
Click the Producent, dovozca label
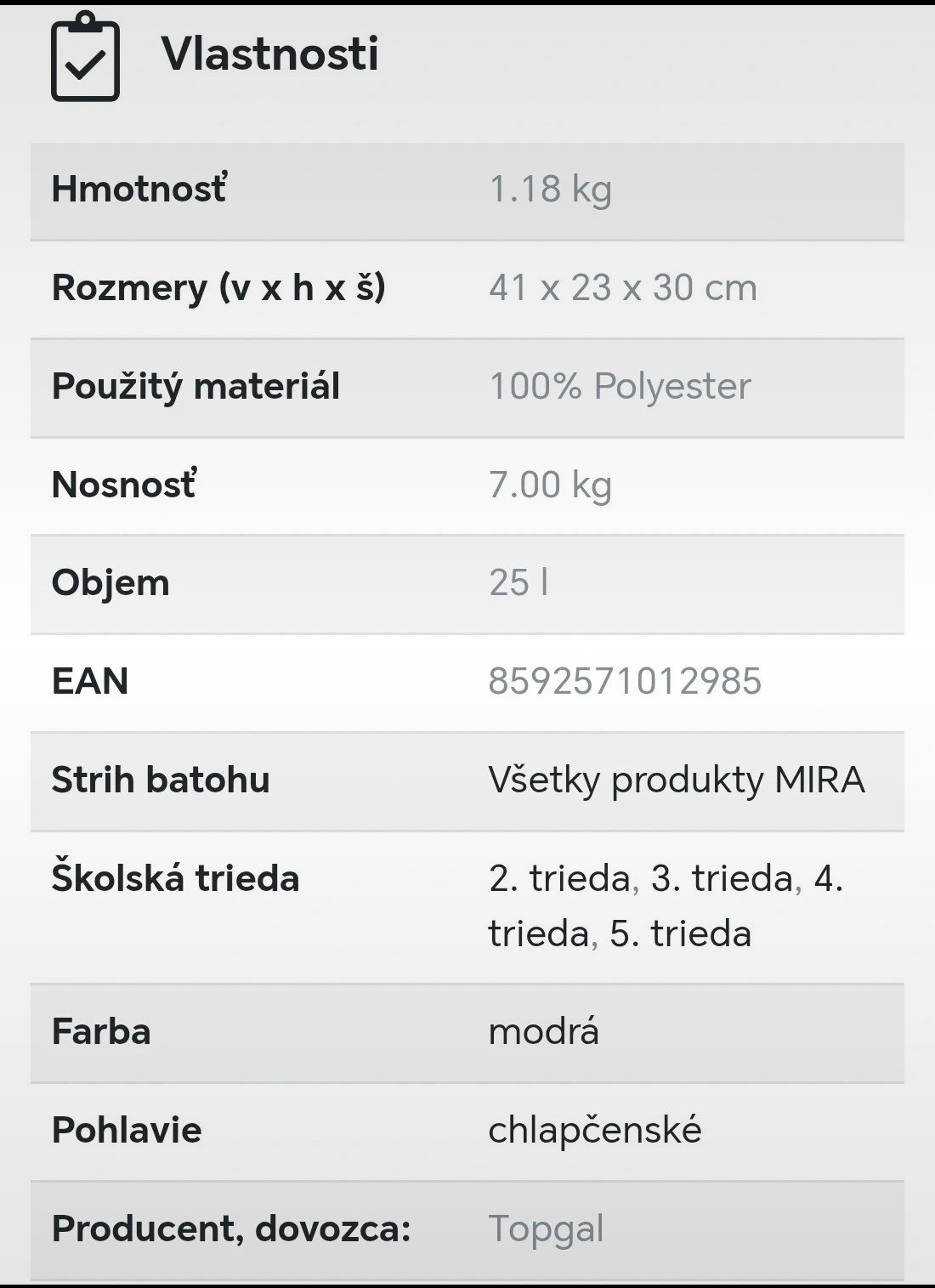pos(231,1228)
